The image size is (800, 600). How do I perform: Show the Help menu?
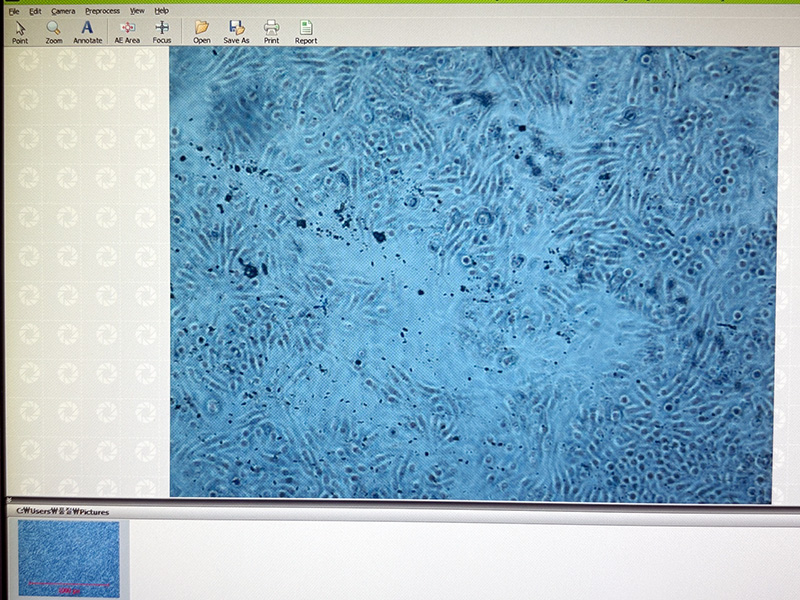click(161, 11)
